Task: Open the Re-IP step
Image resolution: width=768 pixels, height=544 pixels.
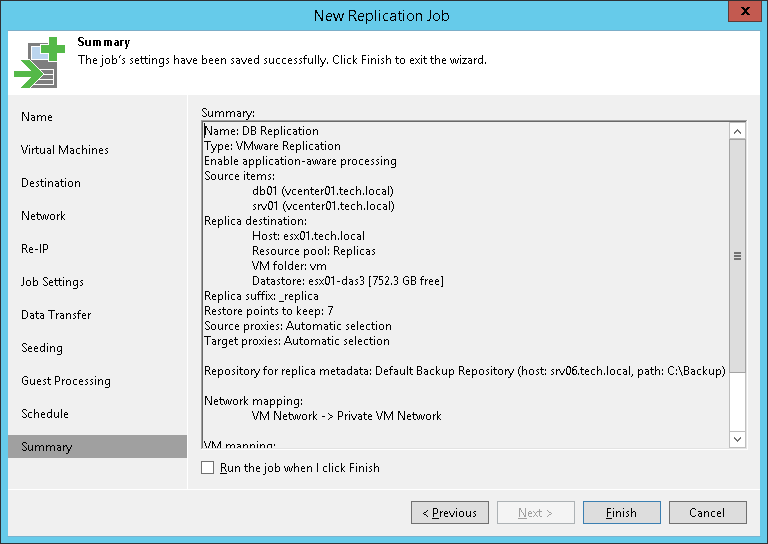Action: tap(35, 249)
